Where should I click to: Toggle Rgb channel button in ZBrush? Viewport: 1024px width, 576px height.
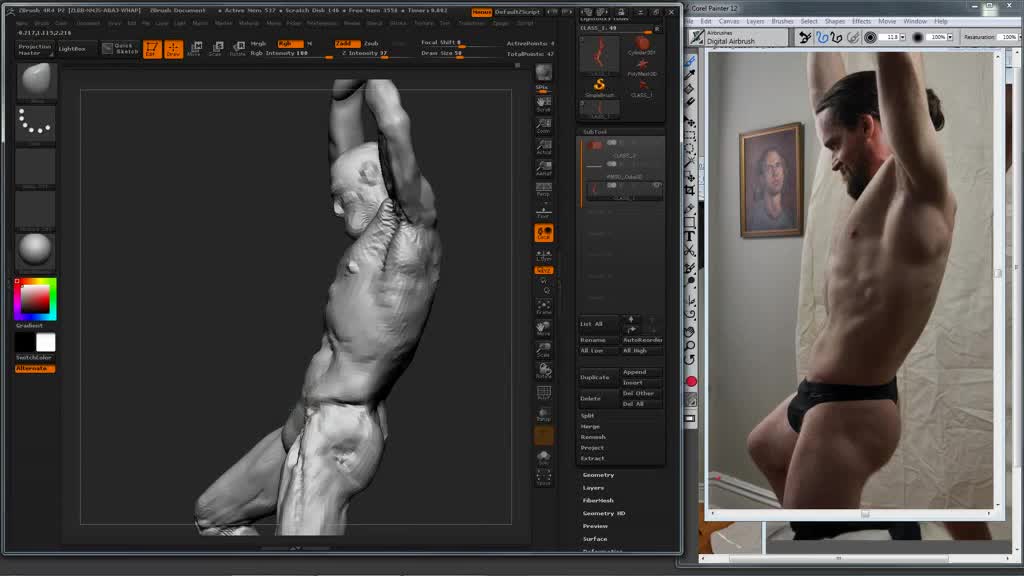[x=289, y=44]
